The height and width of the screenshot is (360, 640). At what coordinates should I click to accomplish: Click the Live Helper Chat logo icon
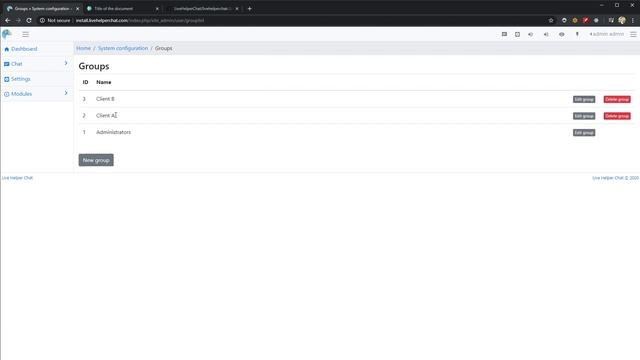[x=7, y=34]
